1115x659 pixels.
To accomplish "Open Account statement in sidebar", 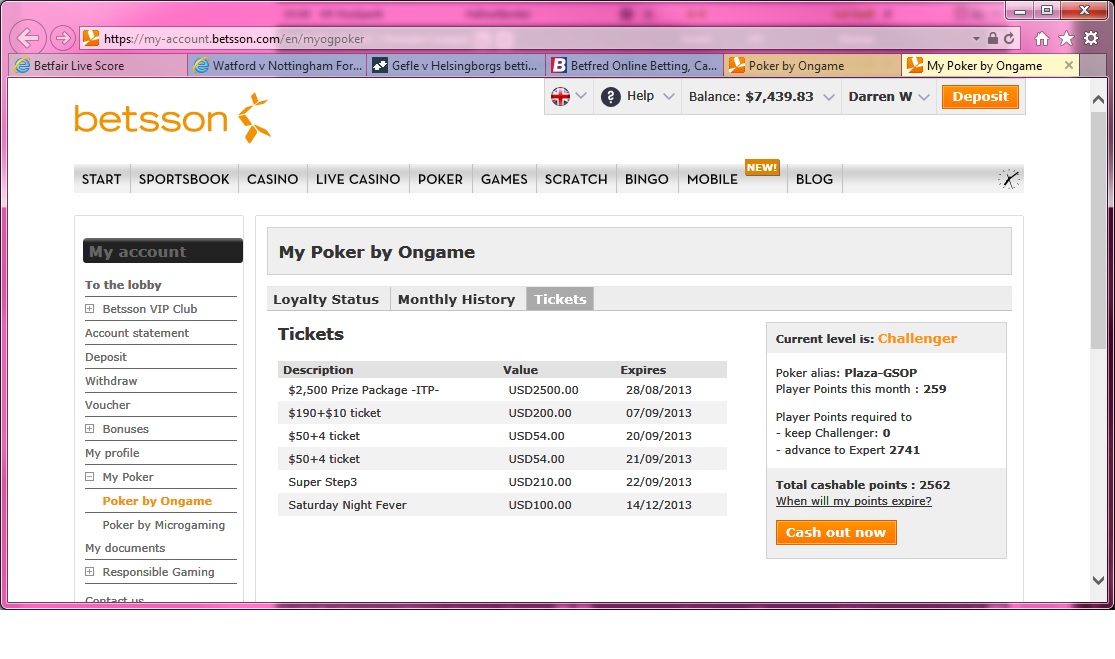I will (x=137, y=333).
